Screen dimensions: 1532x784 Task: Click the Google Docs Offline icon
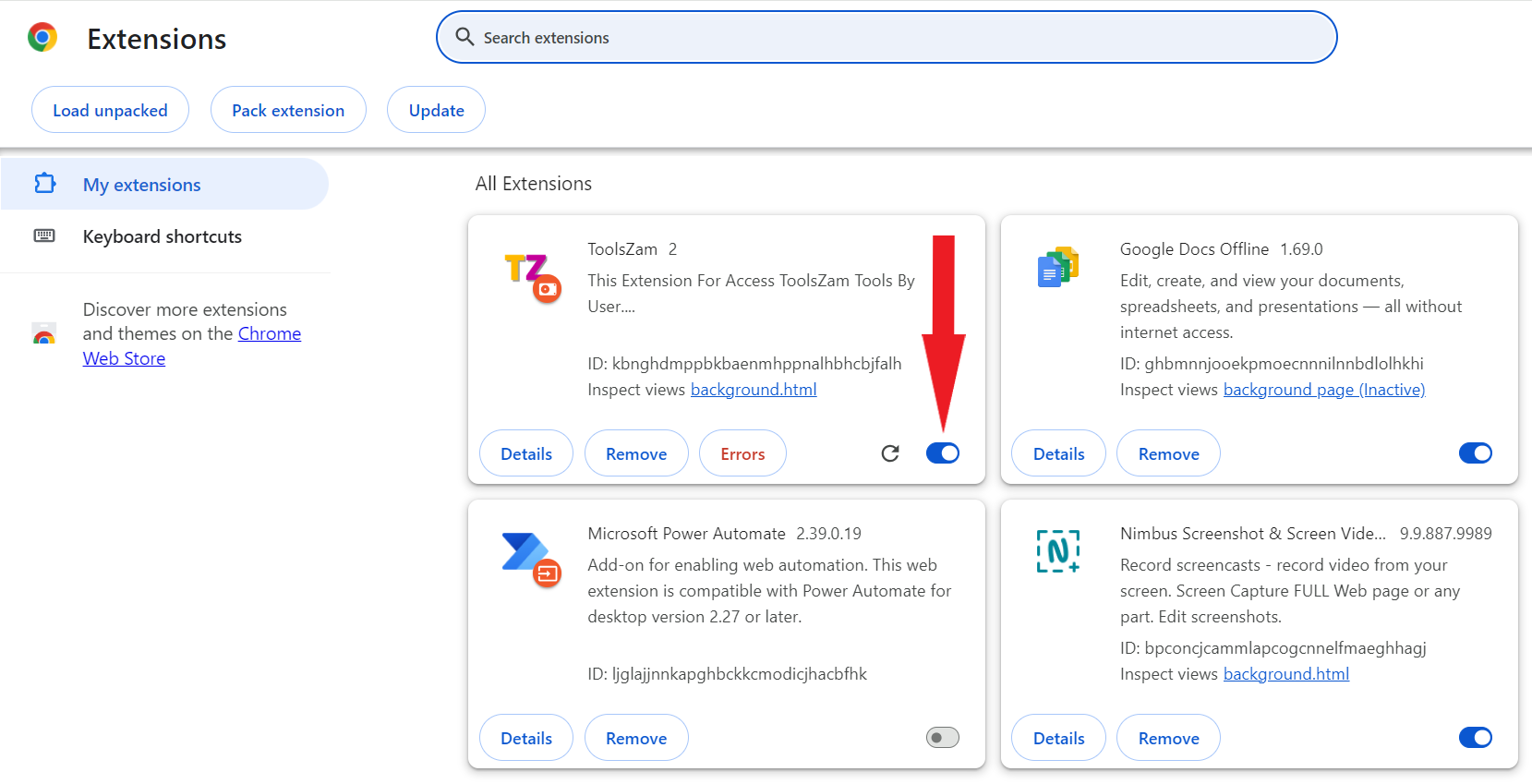tap(1058, 268)
